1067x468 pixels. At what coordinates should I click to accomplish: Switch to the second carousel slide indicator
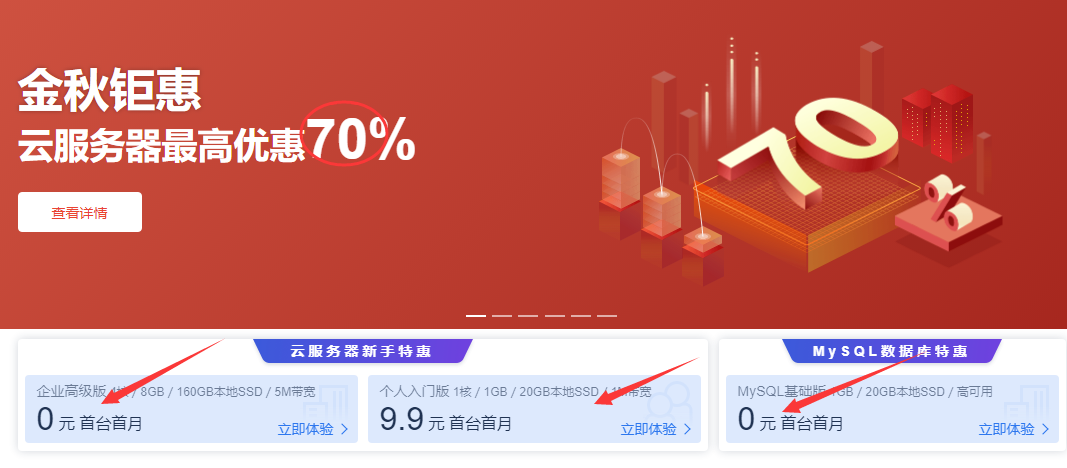pyautogui.click(x=502, y=316)
